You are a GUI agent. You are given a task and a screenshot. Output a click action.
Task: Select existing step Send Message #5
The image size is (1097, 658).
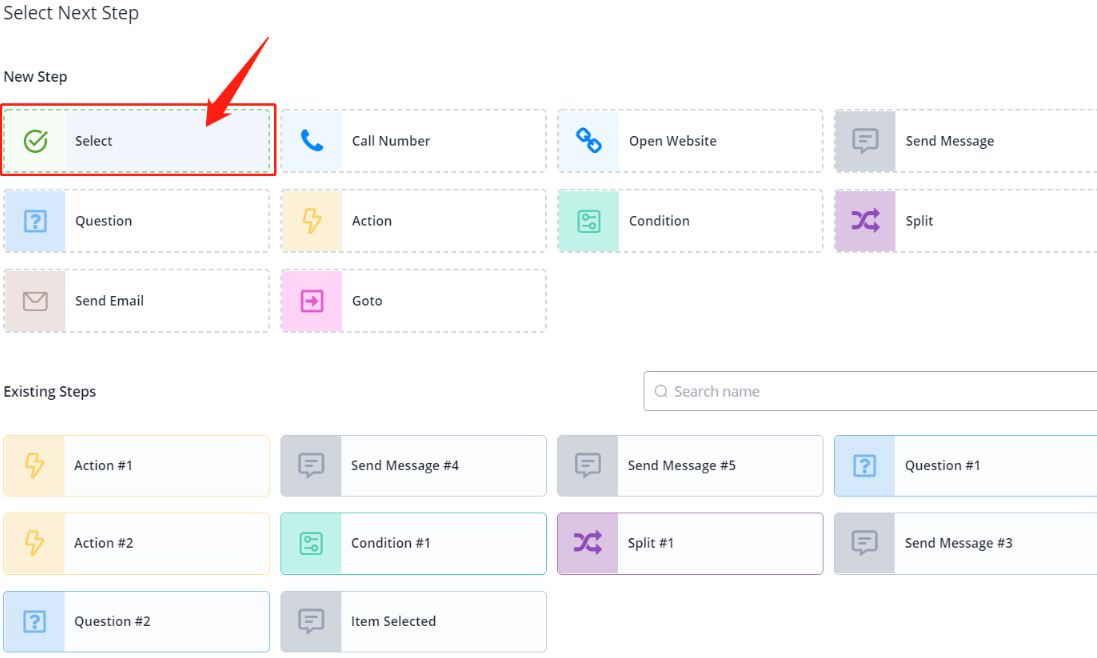[690, 466]
